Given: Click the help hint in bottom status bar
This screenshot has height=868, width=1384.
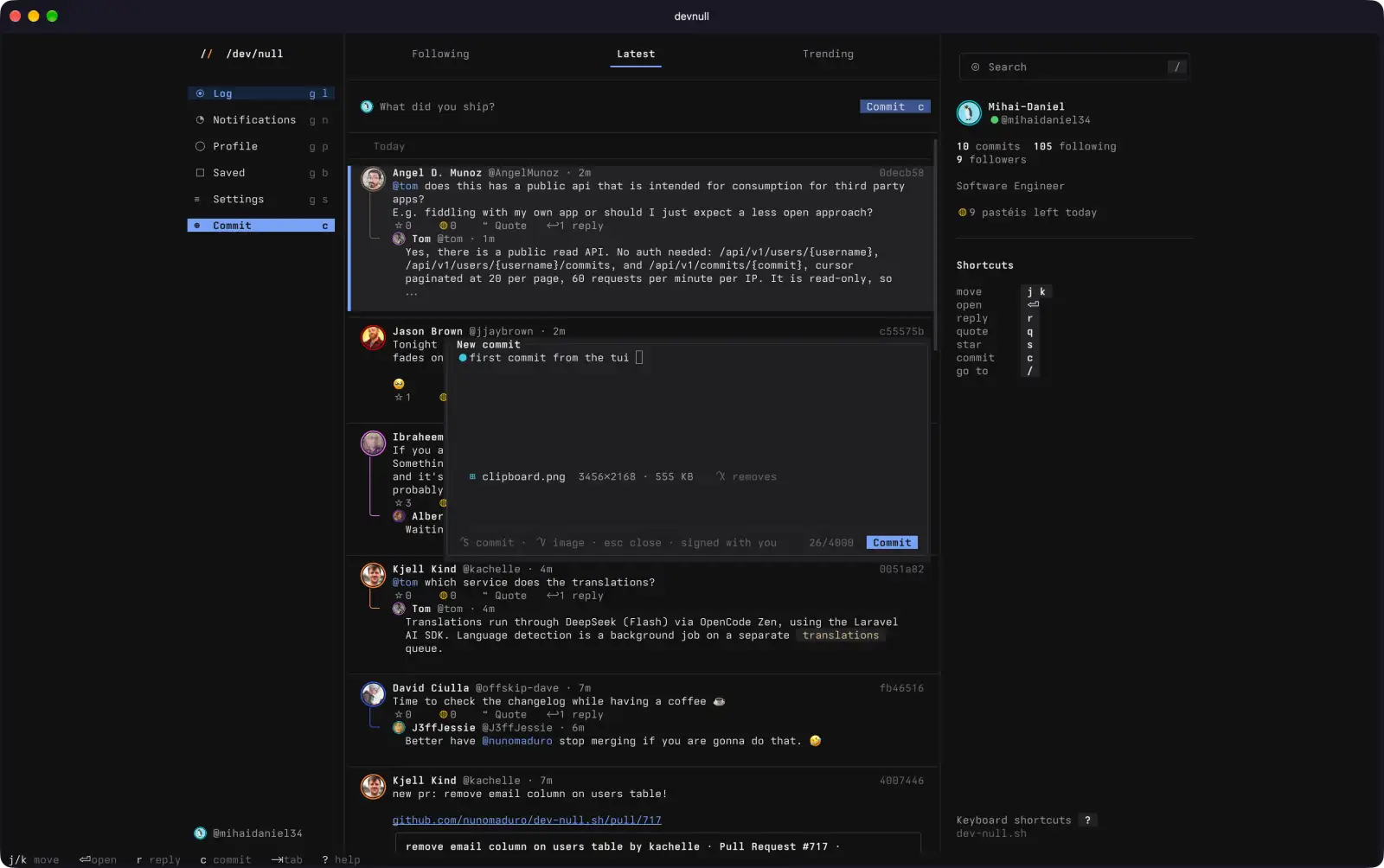Looking at the screenshot, I should click(341, 859).
